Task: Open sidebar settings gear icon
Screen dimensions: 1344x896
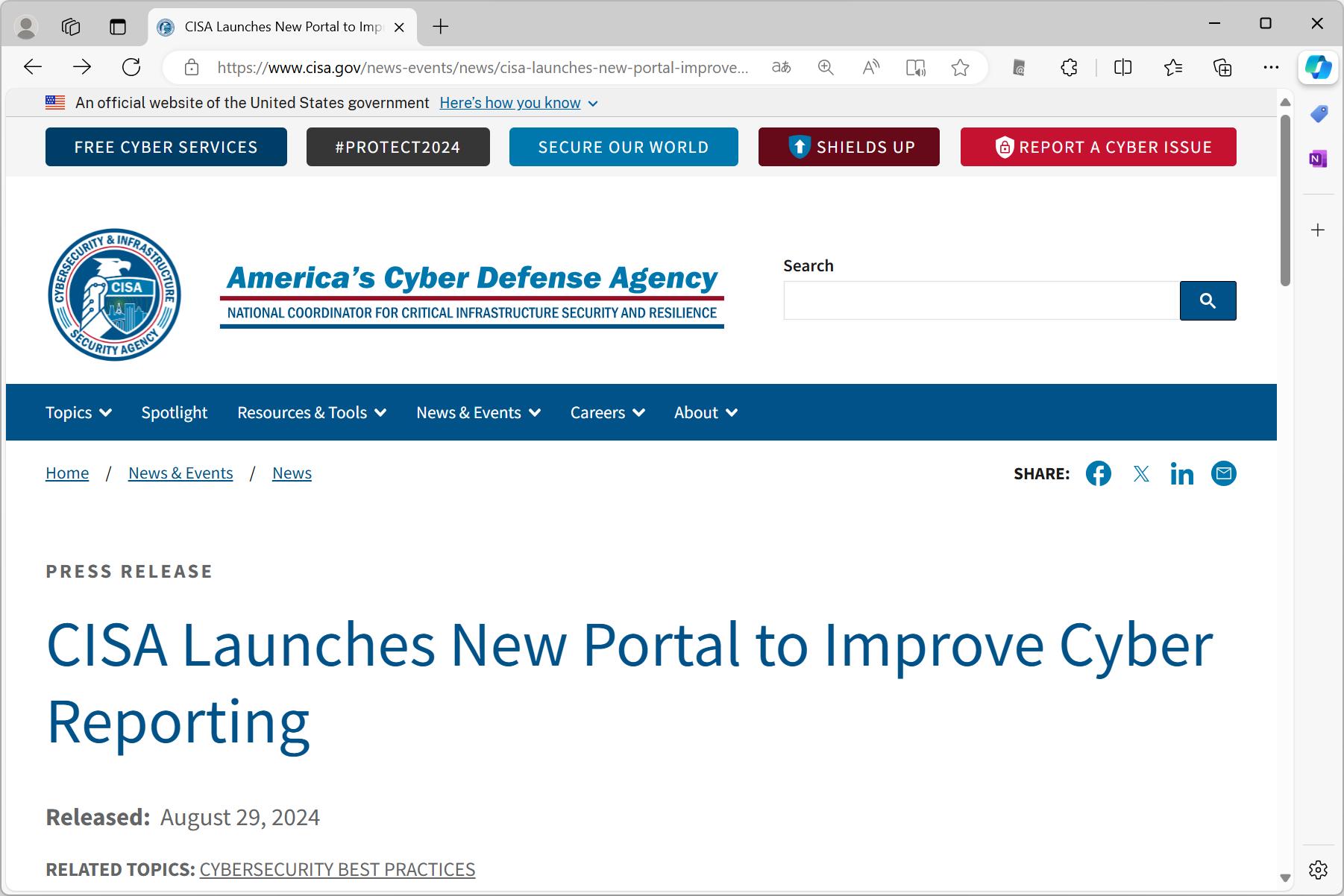Action: click(x=1318, y=869)
